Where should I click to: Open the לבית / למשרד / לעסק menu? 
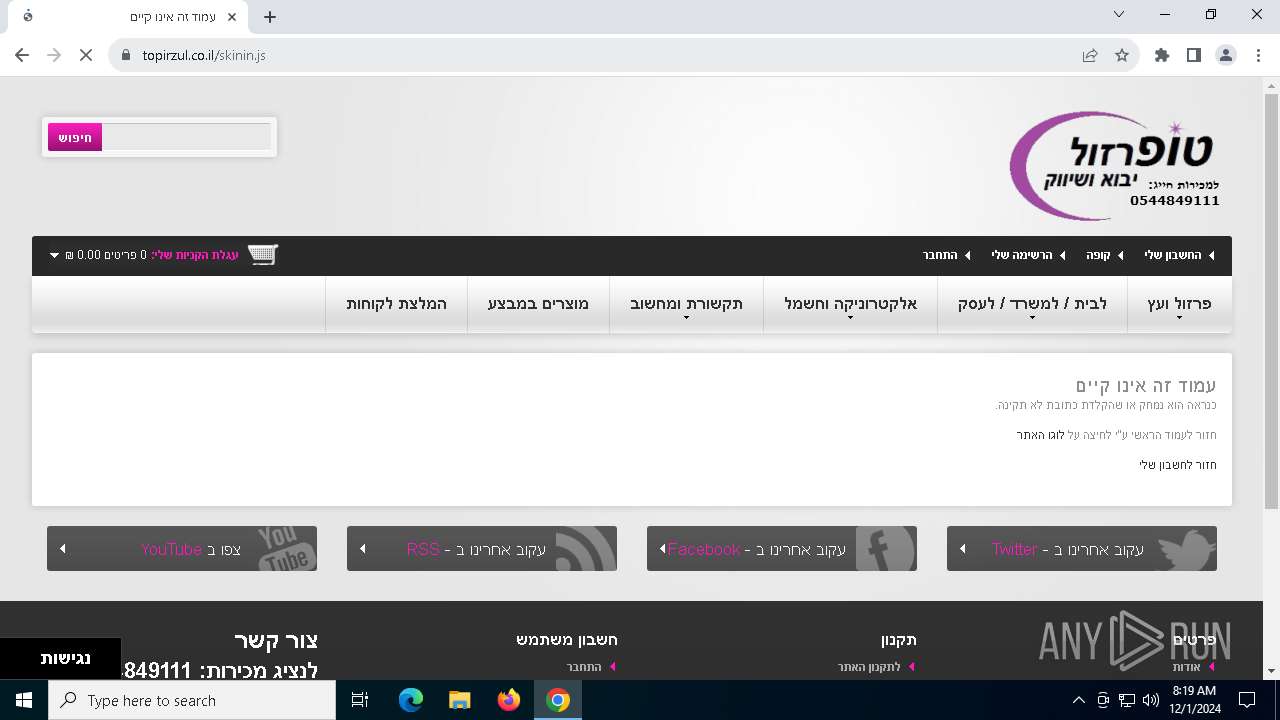point(1032,304)
